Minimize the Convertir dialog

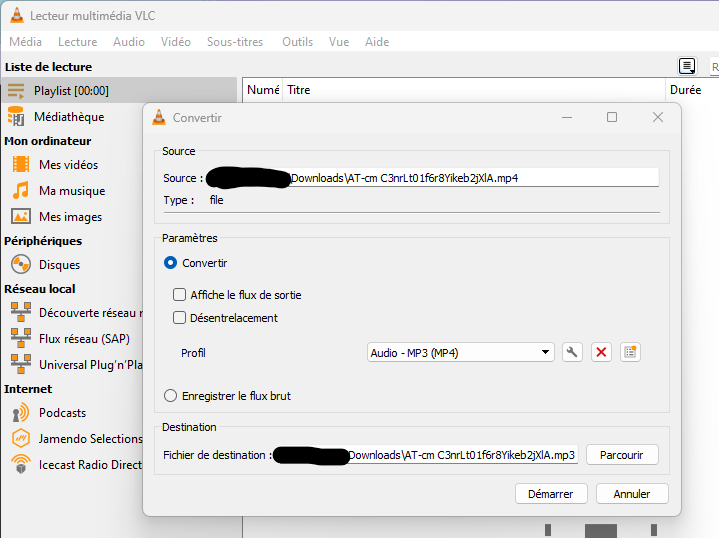[x=567, y=117]
